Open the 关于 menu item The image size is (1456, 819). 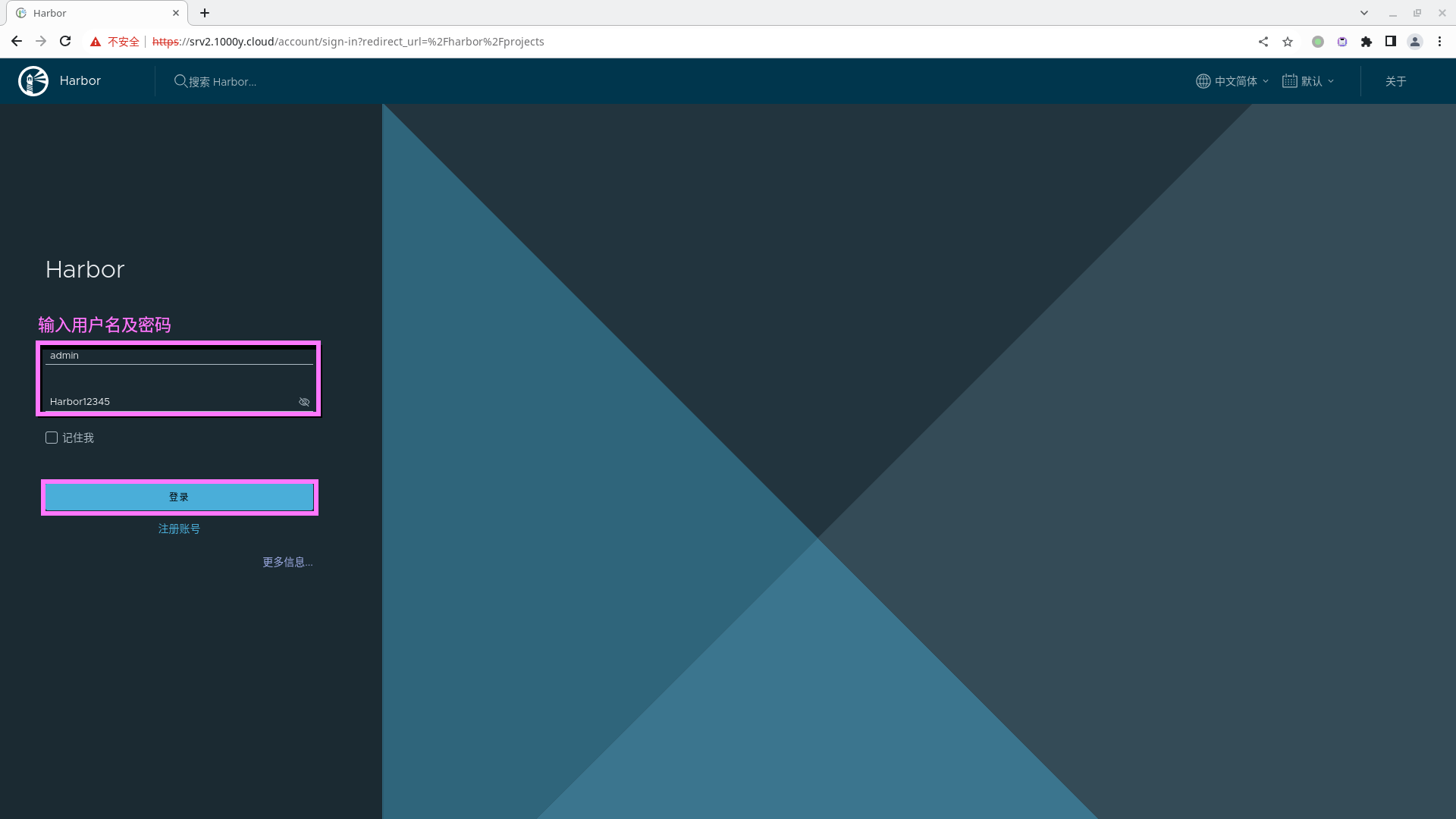pyautogui.click(x=1396, y=81)
